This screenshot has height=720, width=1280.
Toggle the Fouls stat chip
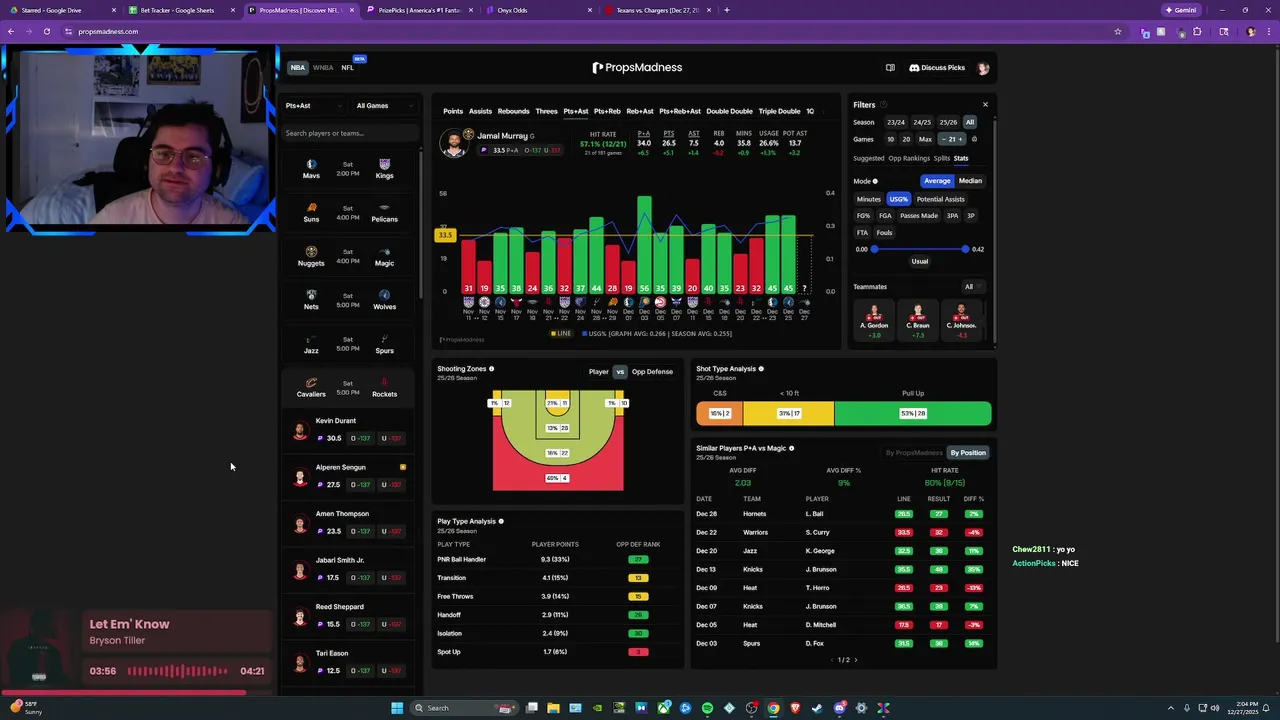pyautogui.click(x=884, y=233)
